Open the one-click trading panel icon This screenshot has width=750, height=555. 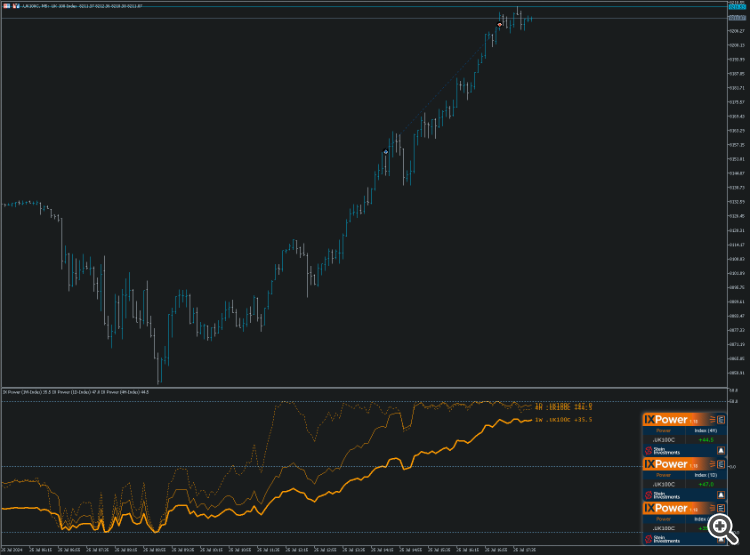tap(7, 6)
